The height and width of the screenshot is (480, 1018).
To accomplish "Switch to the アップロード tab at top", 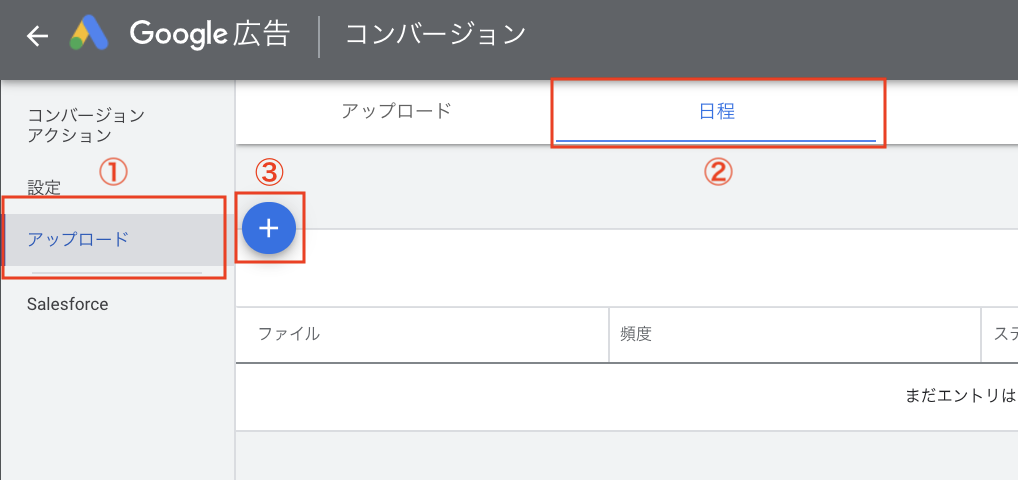I will coord(396,111).
